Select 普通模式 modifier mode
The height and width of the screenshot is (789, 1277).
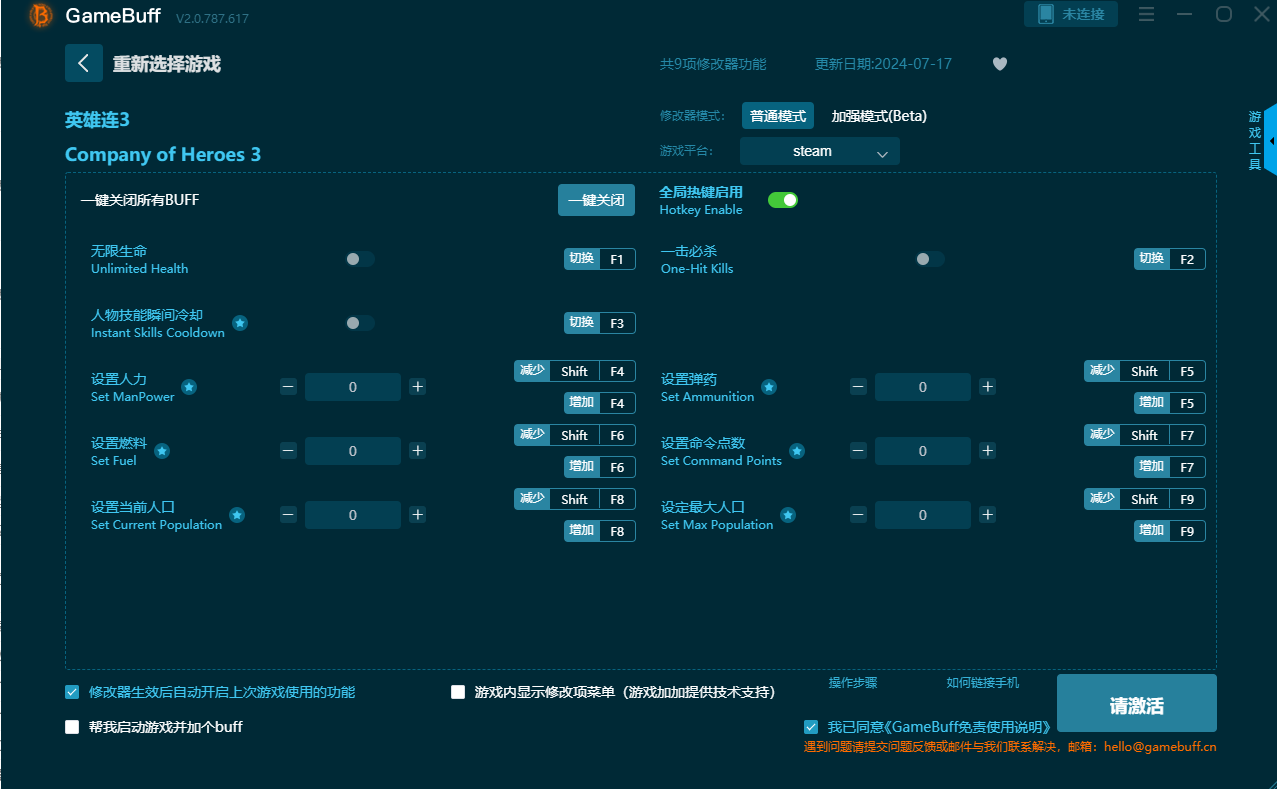click(x=778, y=116)
